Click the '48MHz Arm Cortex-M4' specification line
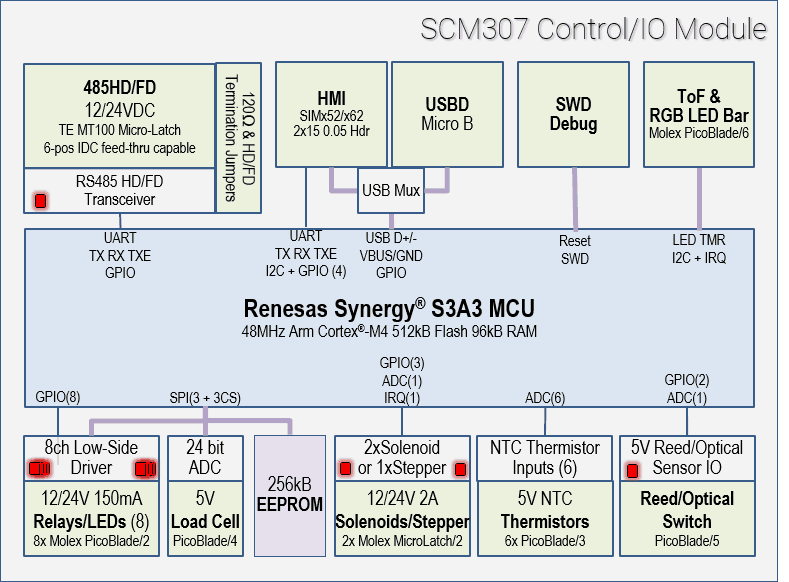The image size is (789, 582). pyautogui.click(x=389, y=331)
